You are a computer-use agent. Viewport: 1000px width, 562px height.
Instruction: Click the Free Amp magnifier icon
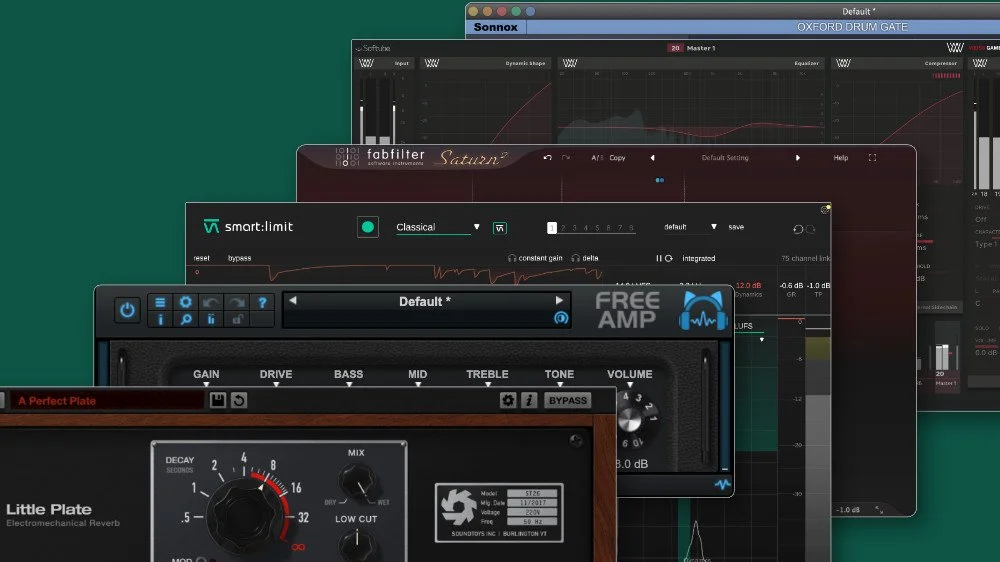tap(186, 319)
